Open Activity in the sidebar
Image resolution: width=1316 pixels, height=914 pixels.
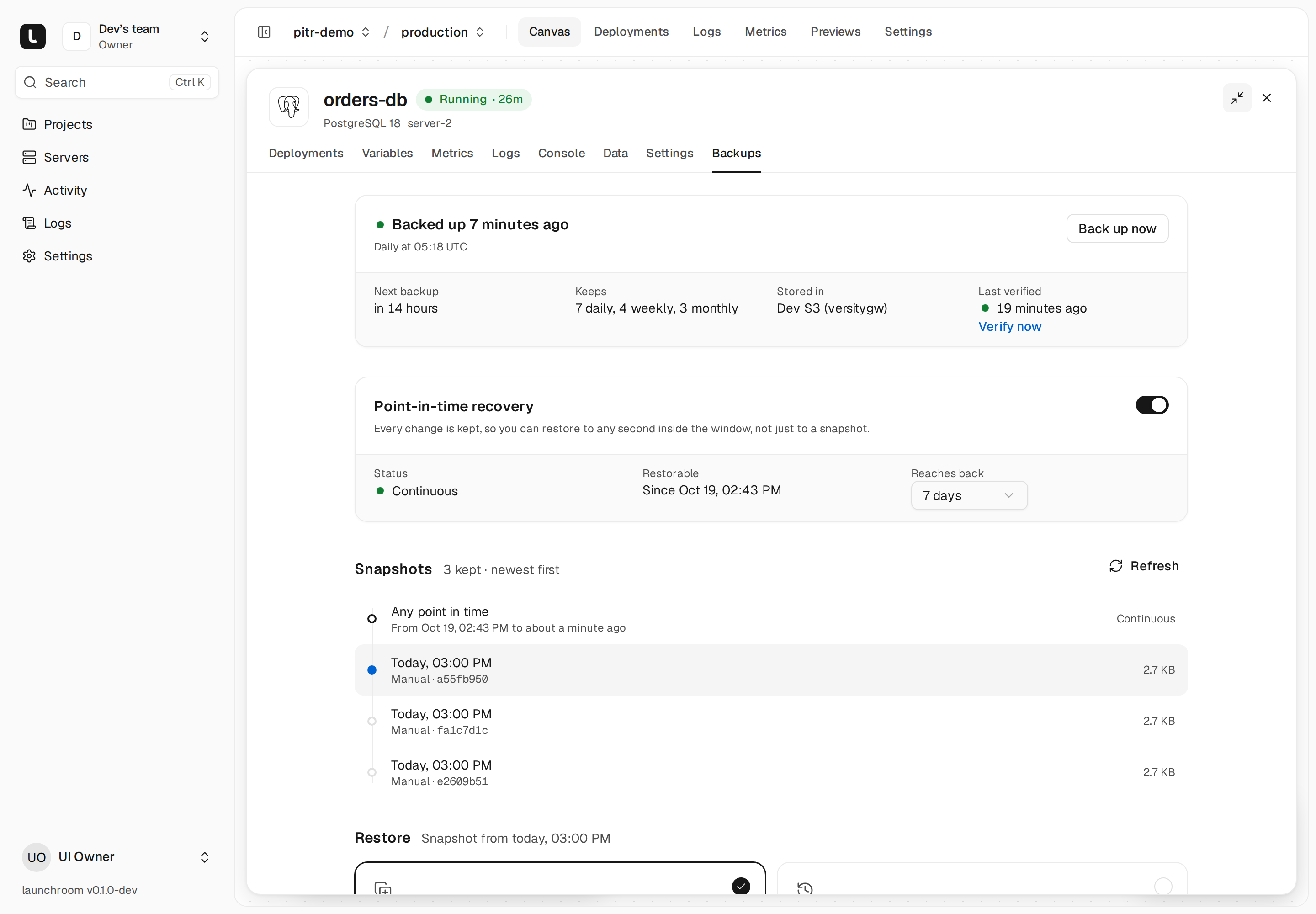117,190
